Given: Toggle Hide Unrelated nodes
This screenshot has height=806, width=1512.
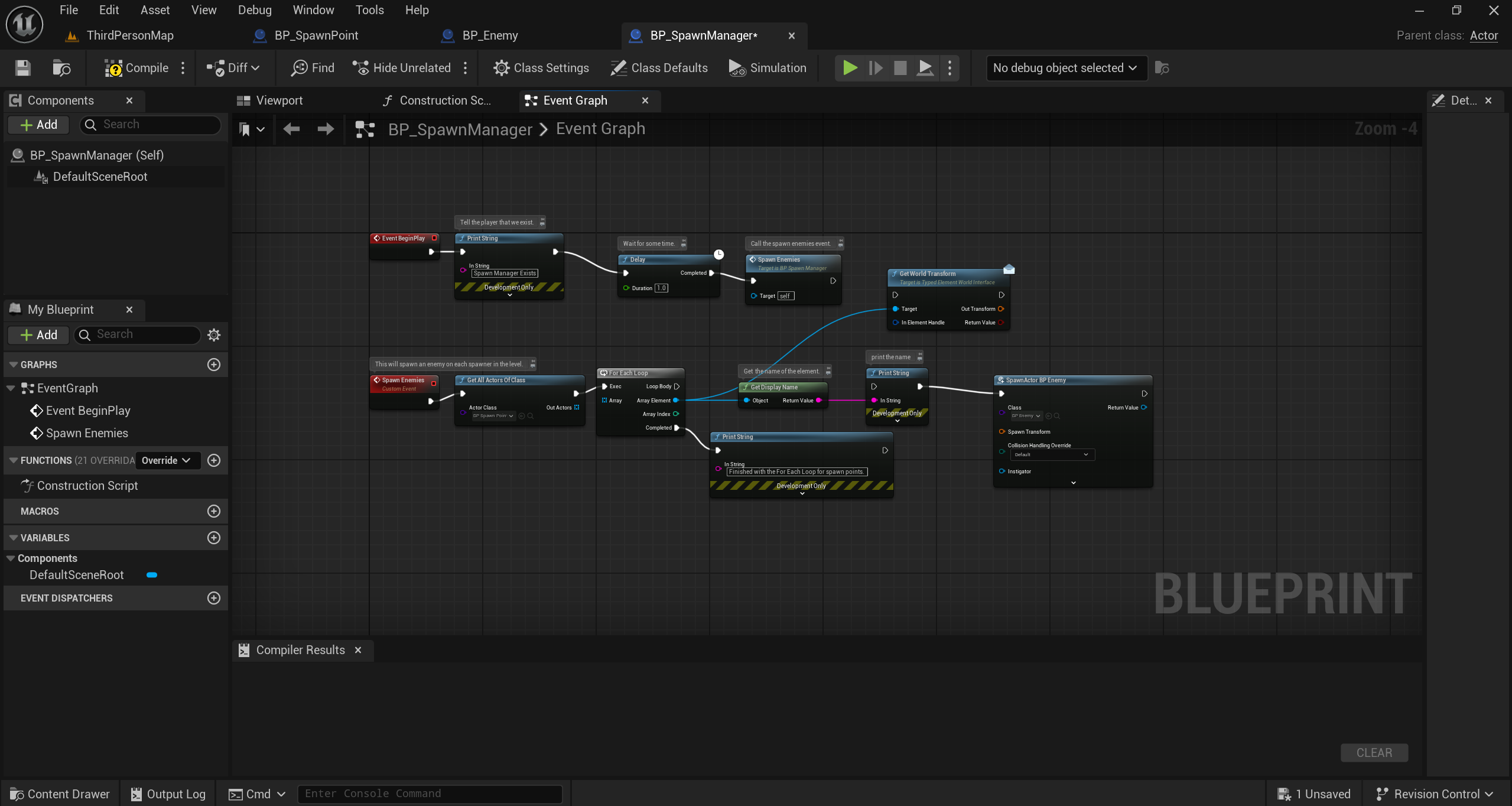Looking at the screenshot, I should (402, 68).
